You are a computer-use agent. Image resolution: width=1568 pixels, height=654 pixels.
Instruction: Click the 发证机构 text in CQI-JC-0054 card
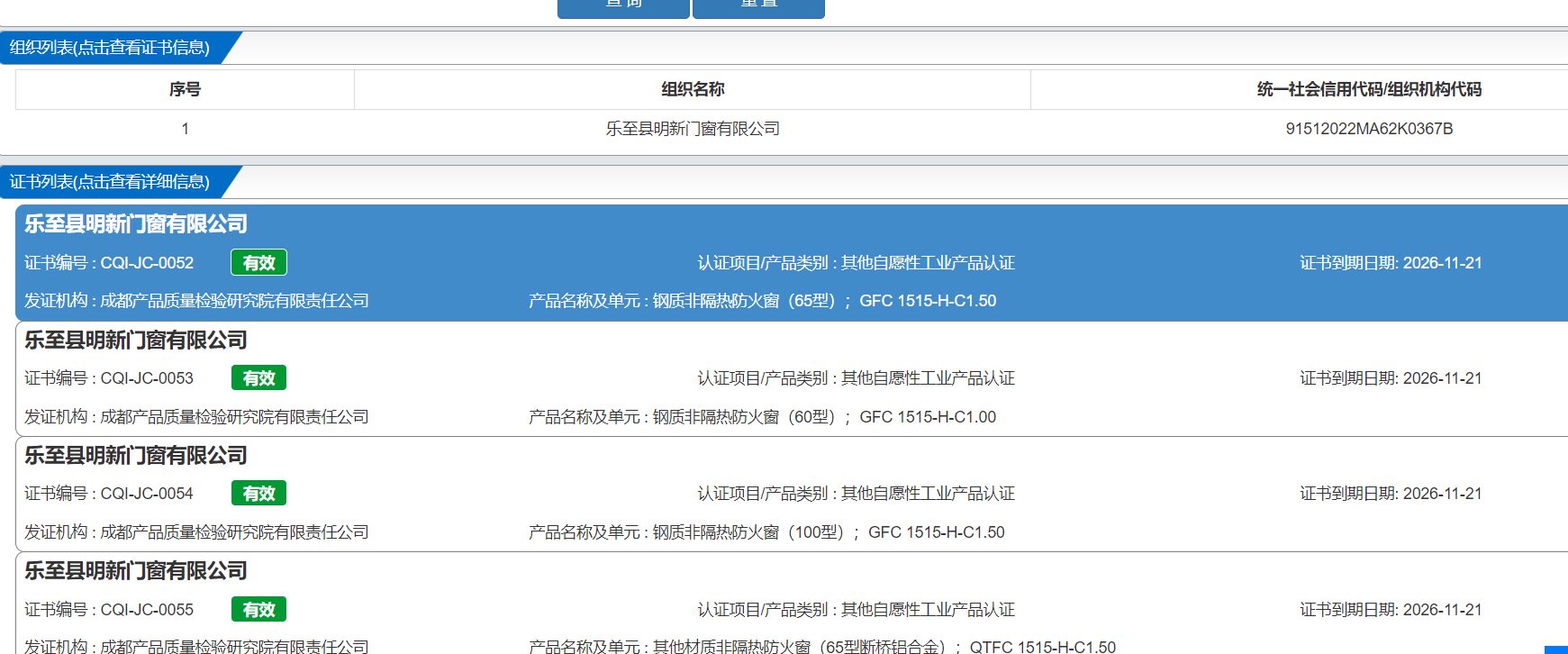(196, 532)
